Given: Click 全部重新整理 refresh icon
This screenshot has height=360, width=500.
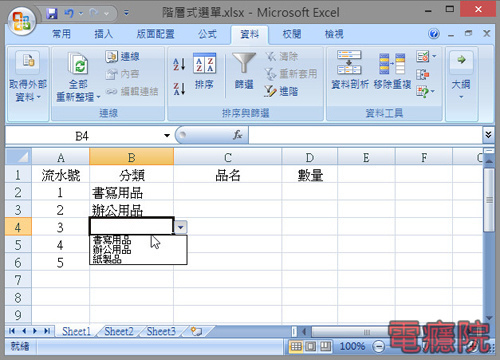Looking at the screenshot, I should (x=78, y=63).
